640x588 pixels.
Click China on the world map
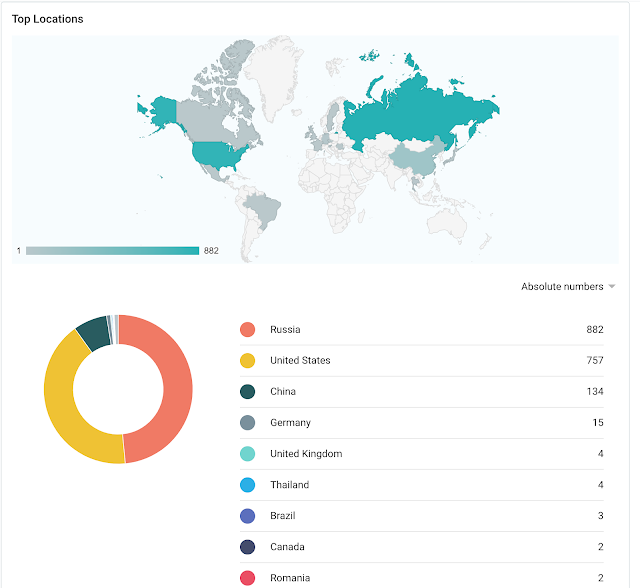(416, 159)
